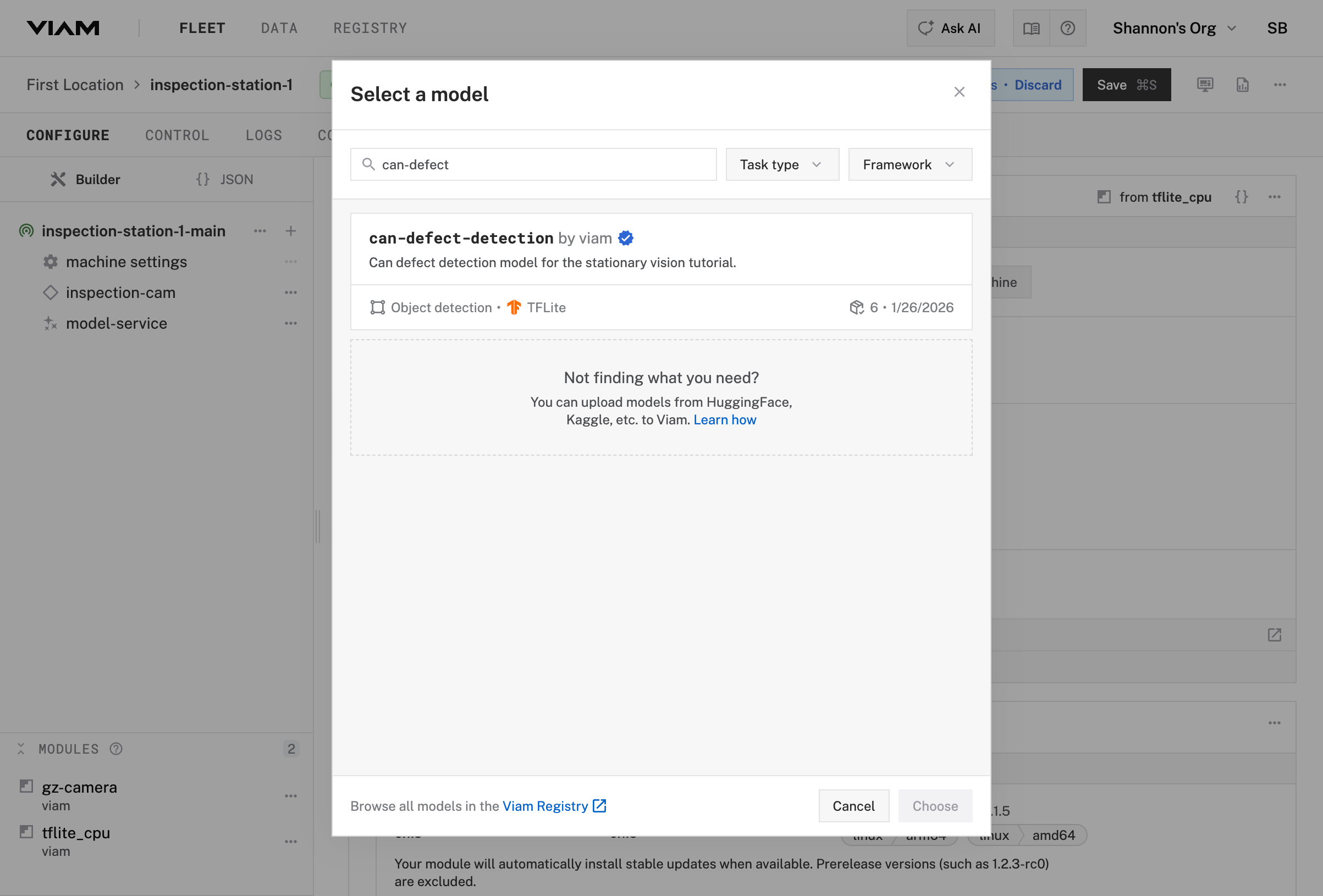Open the Task type dropdown
1323x896 pixels.
click(781, 164)
